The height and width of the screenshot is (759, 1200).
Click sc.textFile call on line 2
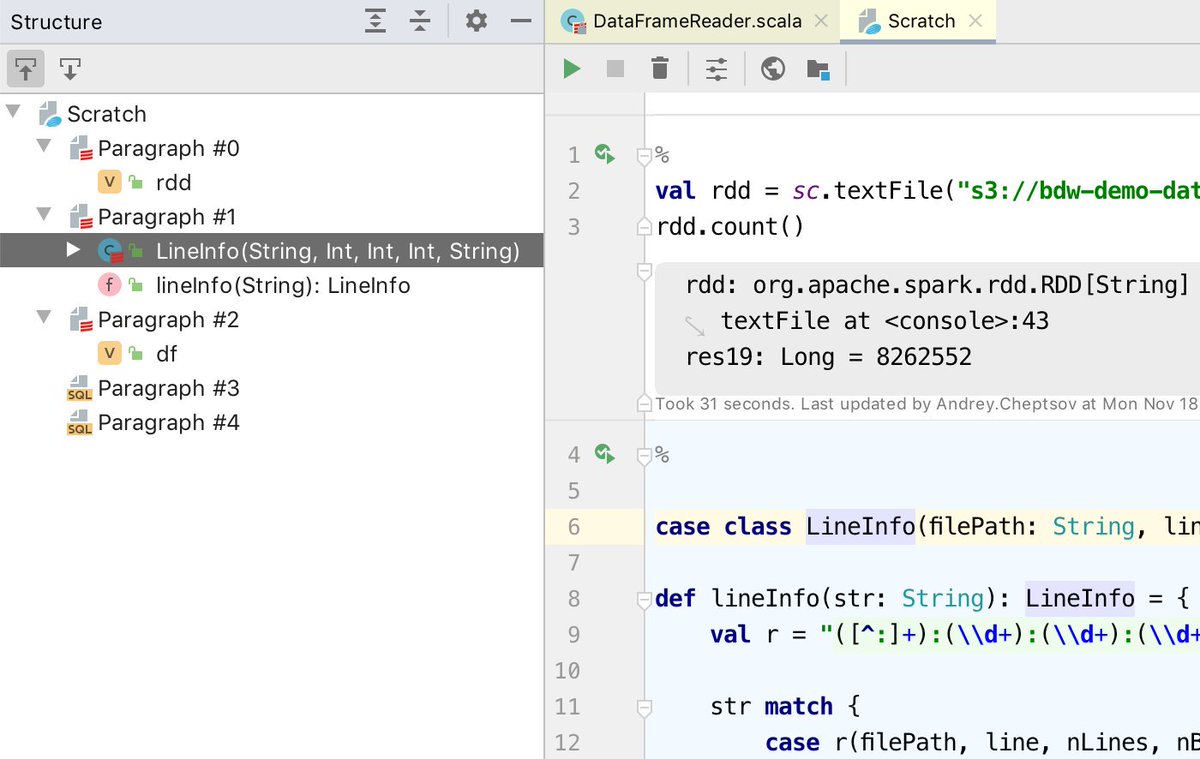(866, 190)
